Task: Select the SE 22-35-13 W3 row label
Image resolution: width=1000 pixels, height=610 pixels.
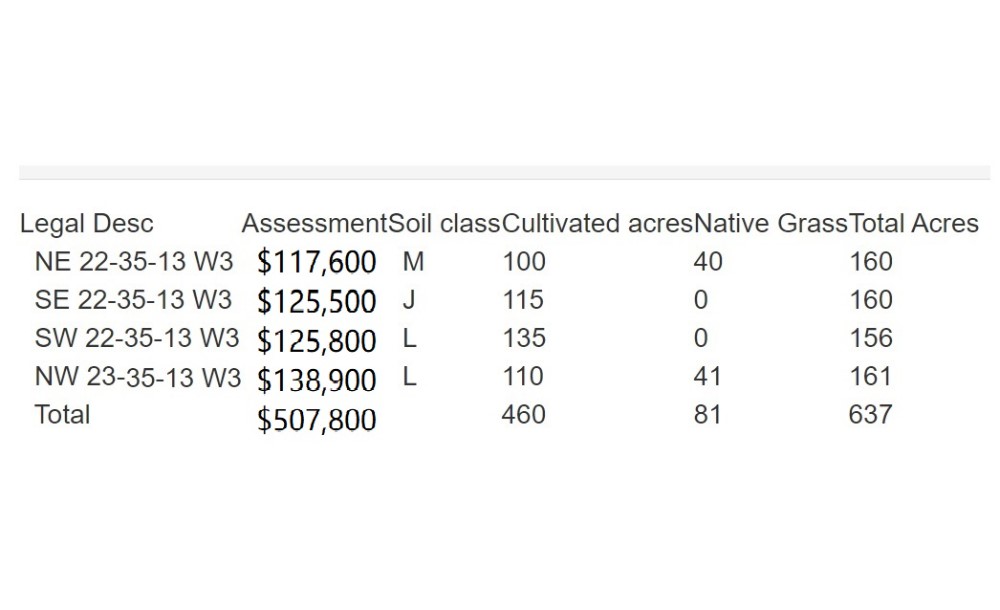Action: tap(133, 300)
